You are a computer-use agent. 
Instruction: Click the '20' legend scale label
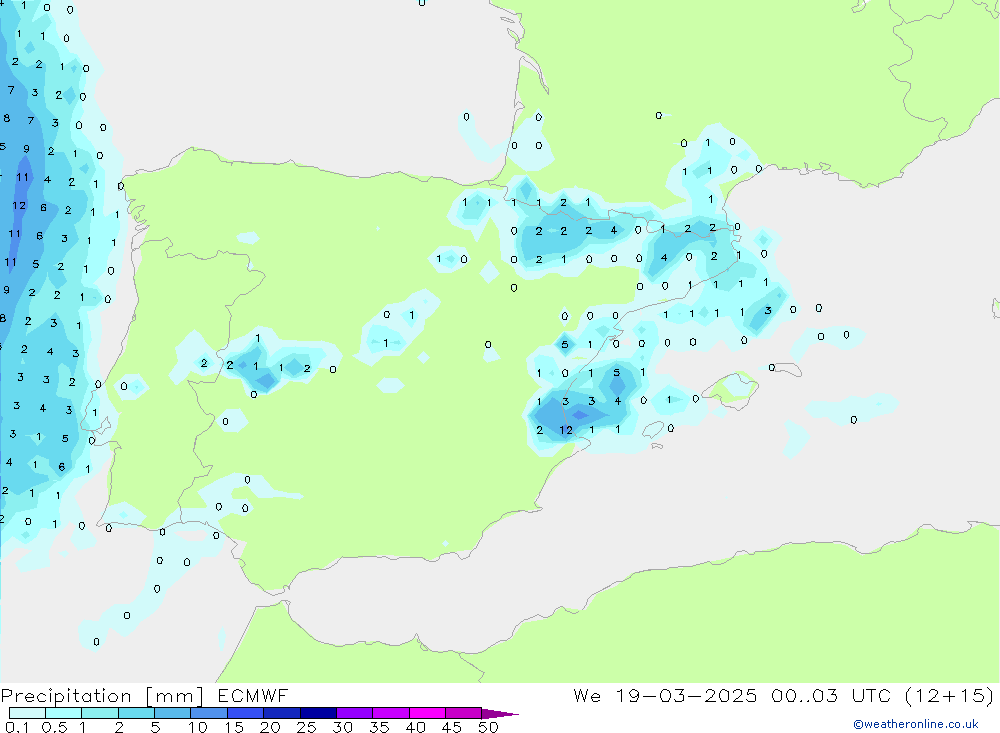[270, 727]
